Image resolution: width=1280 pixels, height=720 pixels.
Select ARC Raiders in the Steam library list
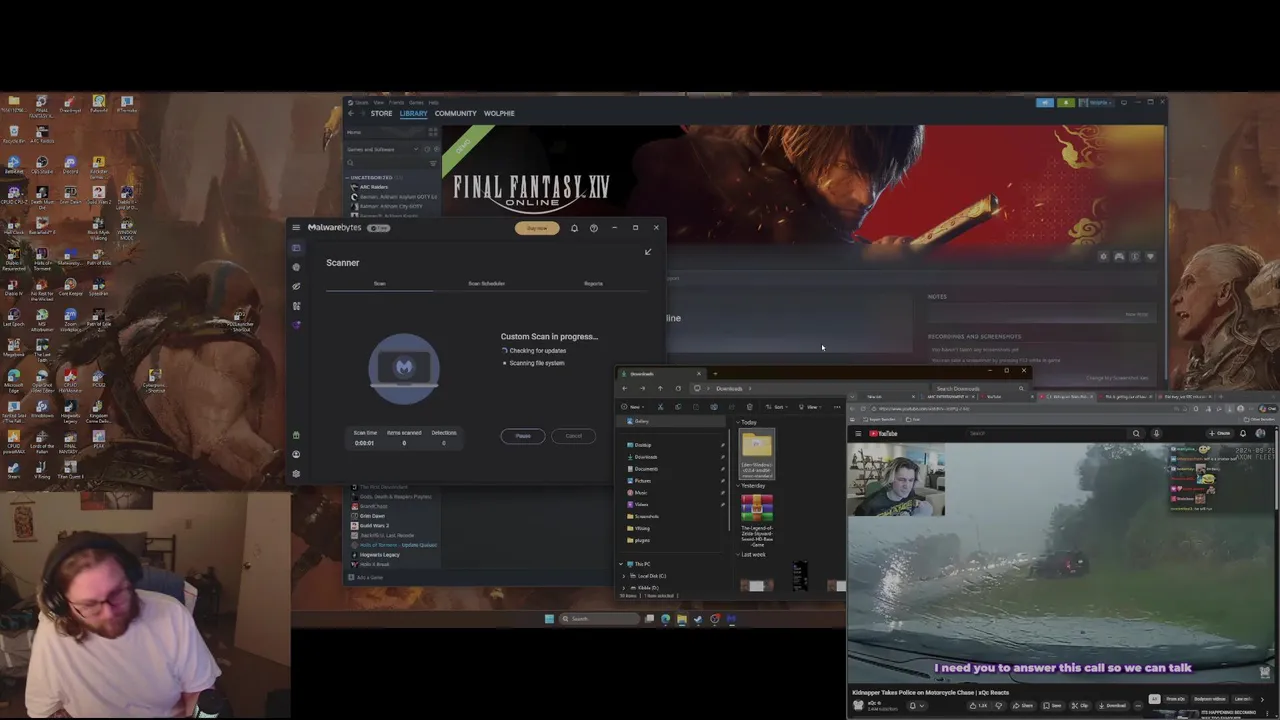(x=374, y=187)
